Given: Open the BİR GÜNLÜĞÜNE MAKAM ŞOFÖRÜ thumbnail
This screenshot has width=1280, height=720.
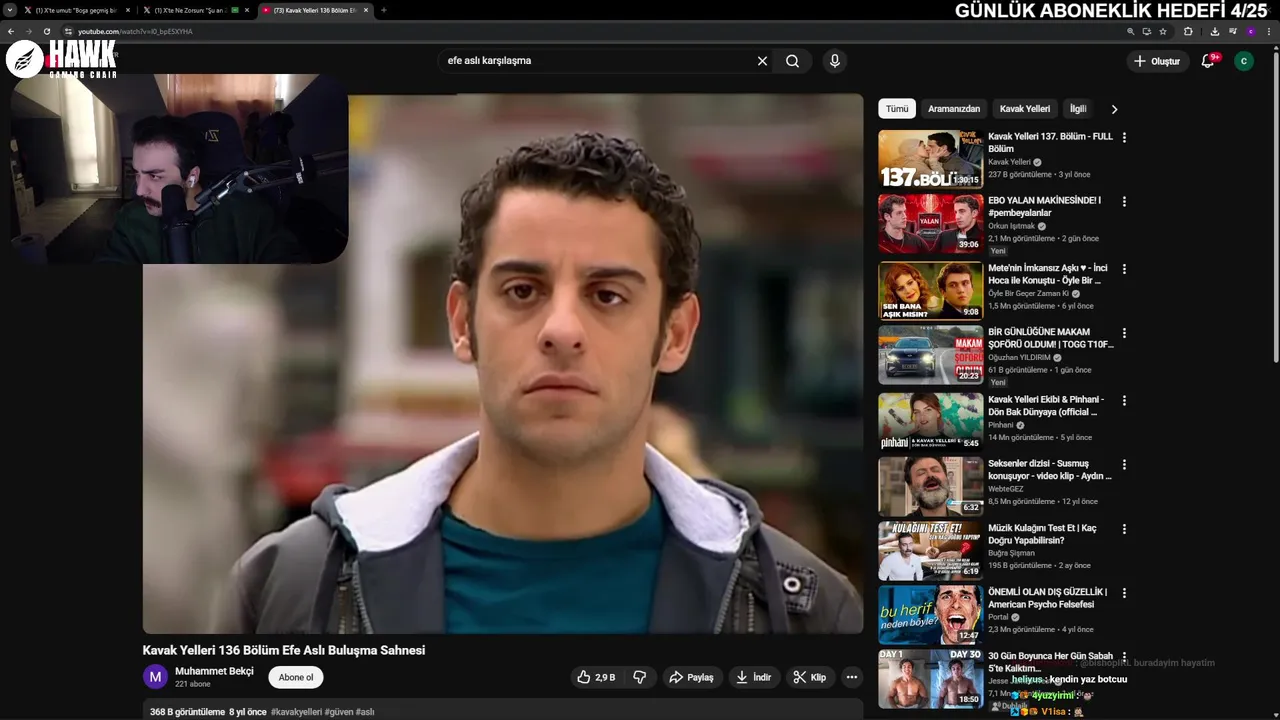Looking at the screenshot, I should [931, 354].
